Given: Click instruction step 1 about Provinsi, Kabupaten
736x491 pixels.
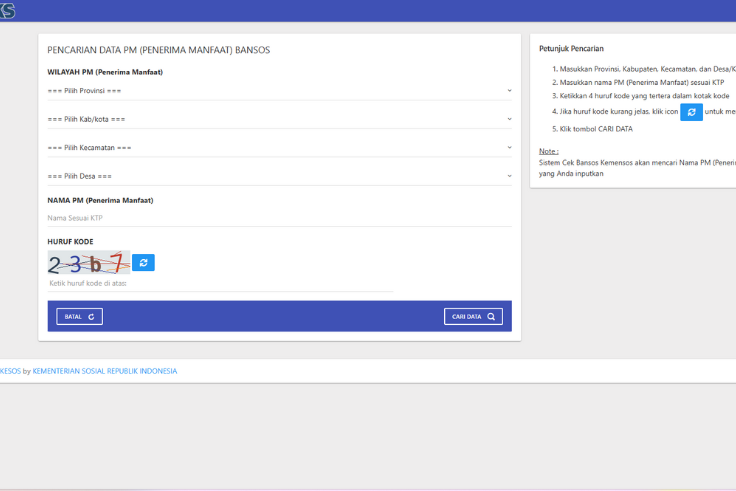Looking at the screenshot, I should 644,69.
